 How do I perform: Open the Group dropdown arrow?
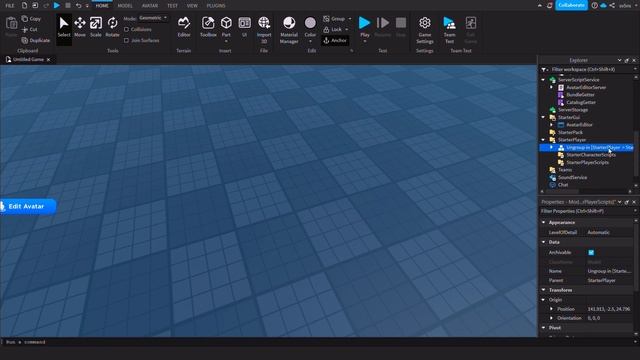[350, 19]
